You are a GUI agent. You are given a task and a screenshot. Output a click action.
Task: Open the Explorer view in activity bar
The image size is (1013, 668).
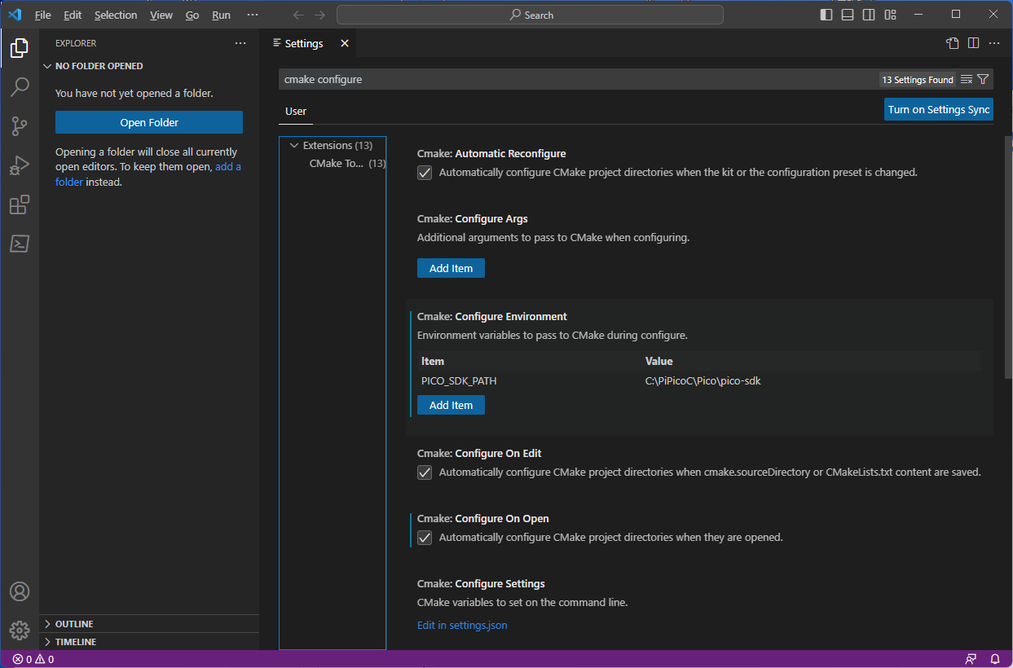click(x=19, y=48)
